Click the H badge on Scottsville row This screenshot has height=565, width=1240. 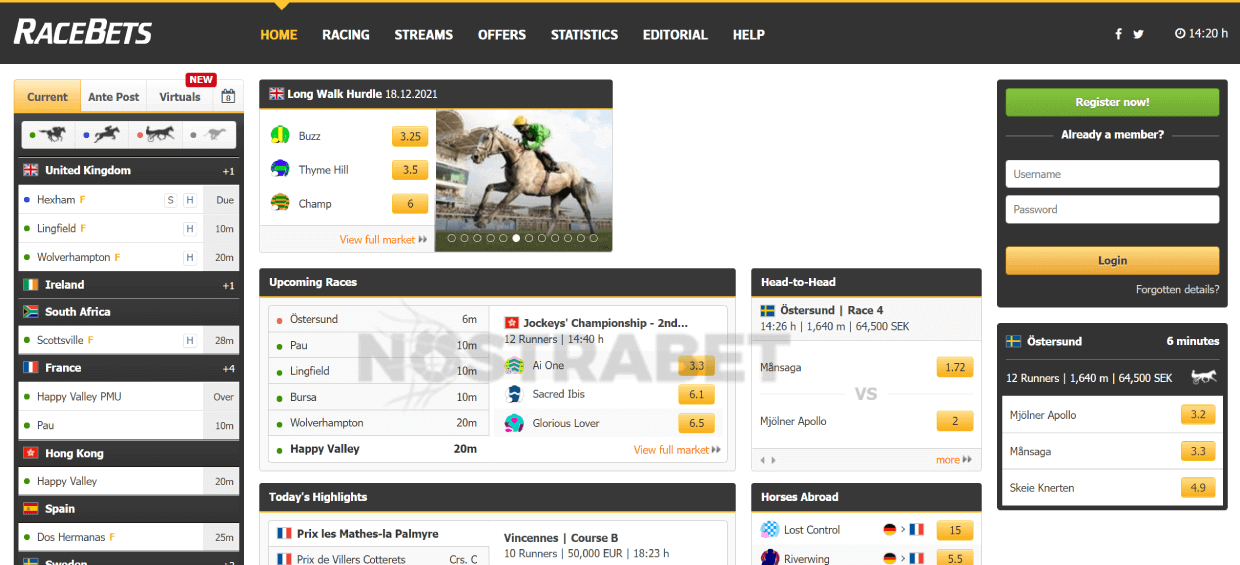coord(189,341)
